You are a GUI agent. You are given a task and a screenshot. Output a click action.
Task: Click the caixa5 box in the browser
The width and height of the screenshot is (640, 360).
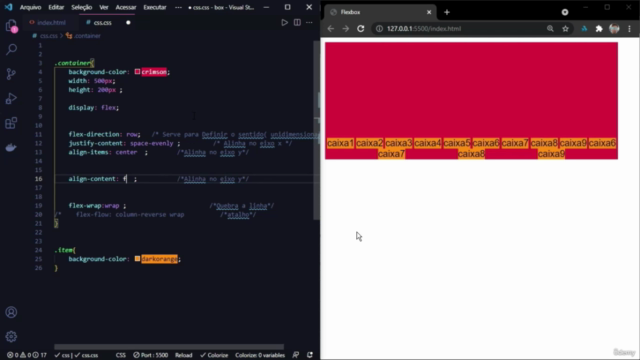(457, 143)
